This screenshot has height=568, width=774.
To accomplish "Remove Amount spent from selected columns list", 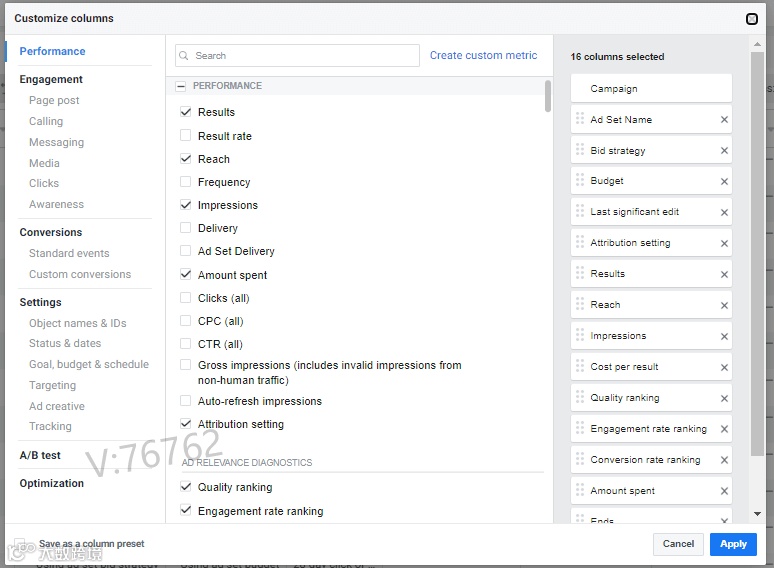I will (724, 491).
